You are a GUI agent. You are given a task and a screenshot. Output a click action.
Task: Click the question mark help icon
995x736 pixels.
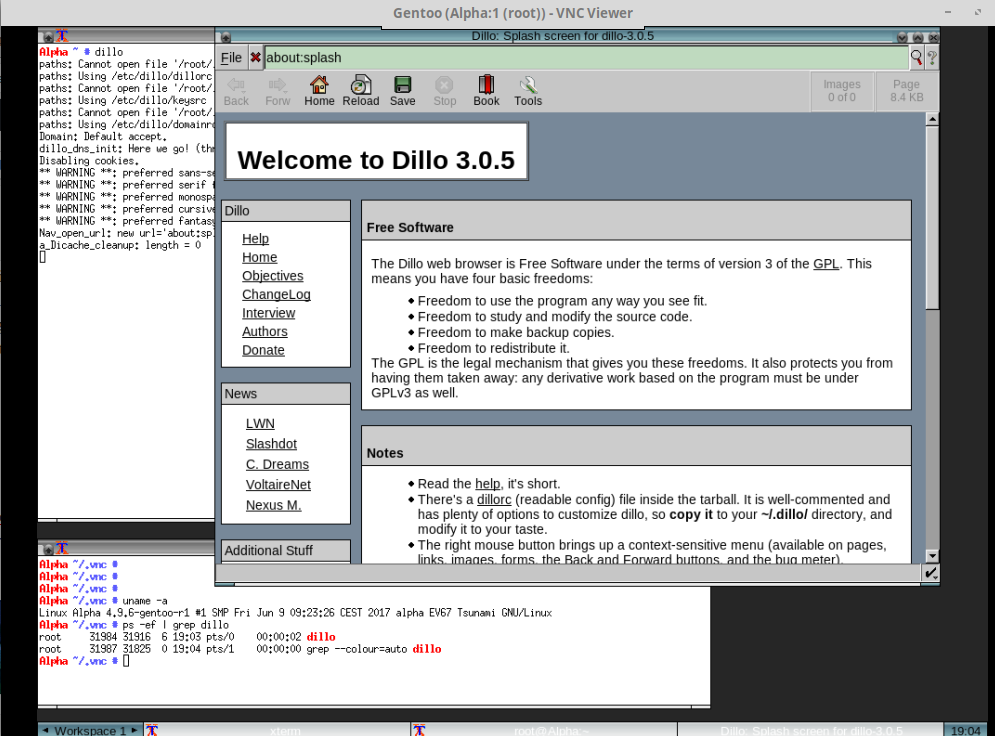pos(932,58)
